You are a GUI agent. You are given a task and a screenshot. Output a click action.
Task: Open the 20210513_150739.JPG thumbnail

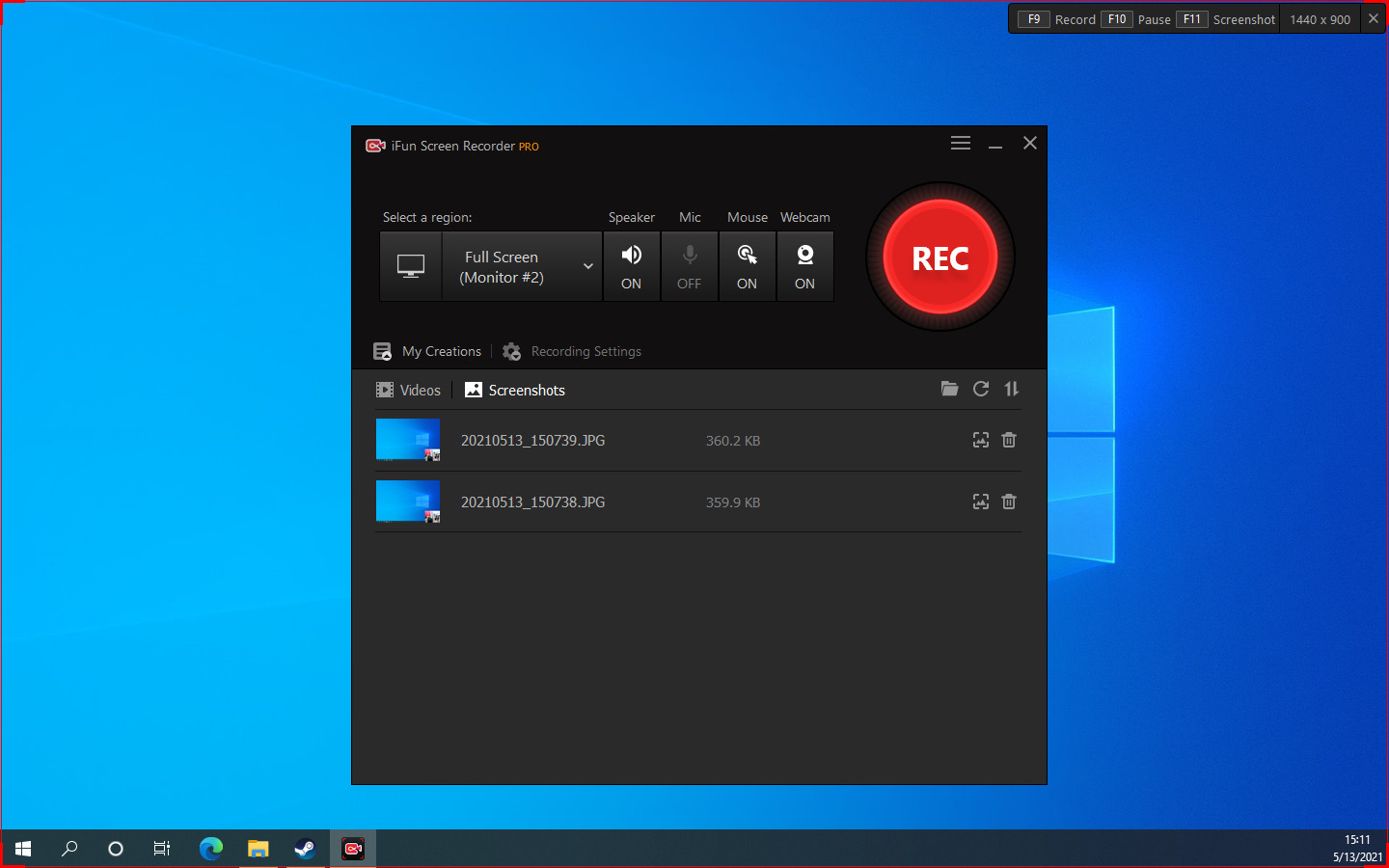(408, 440)
